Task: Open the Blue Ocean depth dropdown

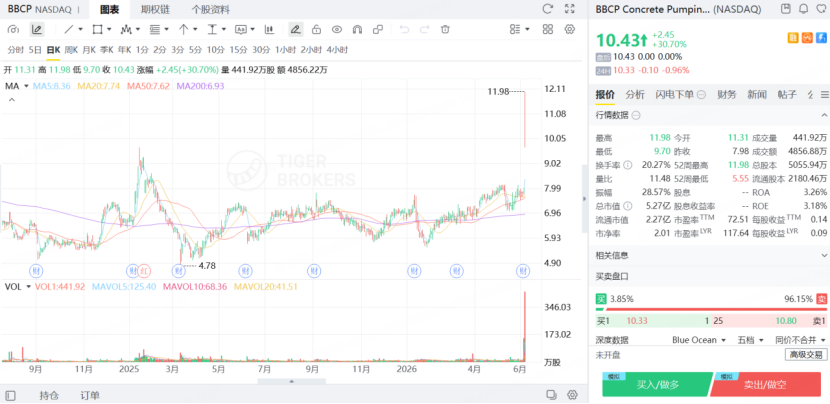Action: pyautogui.click(x=698, y=340)
